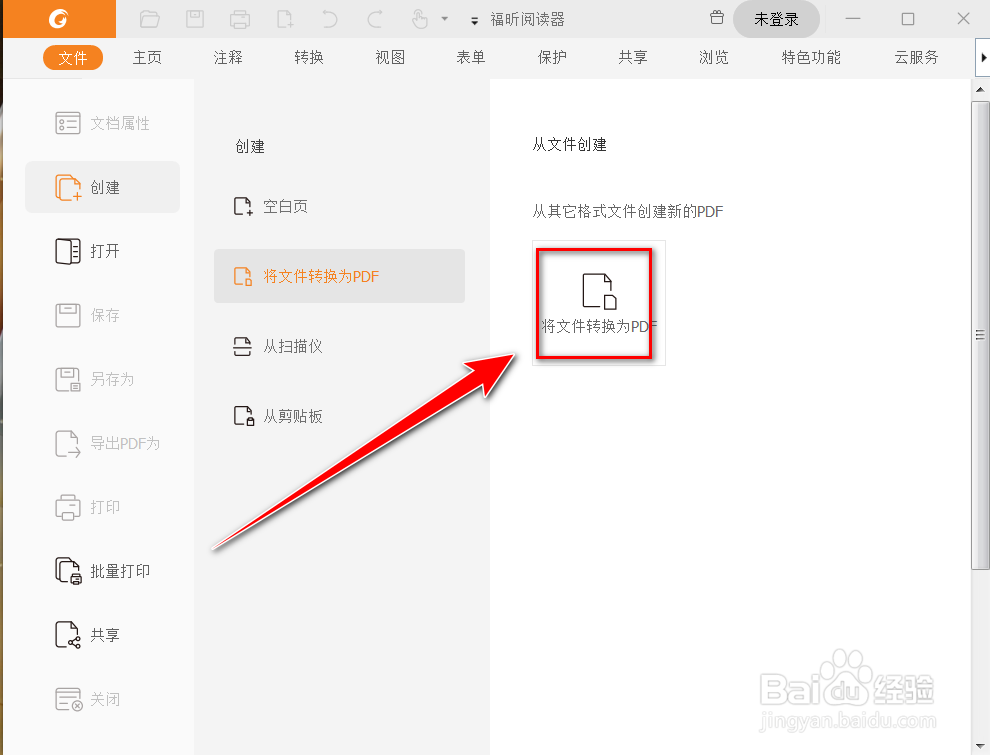Open scanner import via 从扫描仪 icon
This screenshot has width=990, height=755.
(x=242, y=346)
